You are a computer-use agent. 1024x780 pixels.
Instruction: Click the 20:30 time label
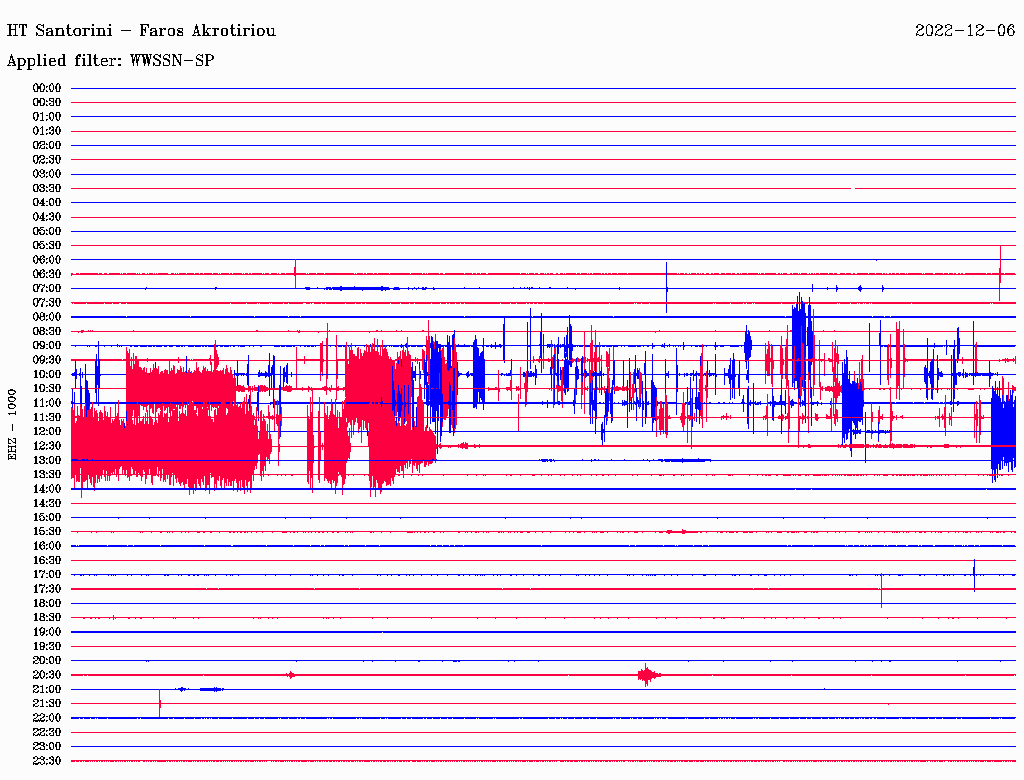click(46, 675)
